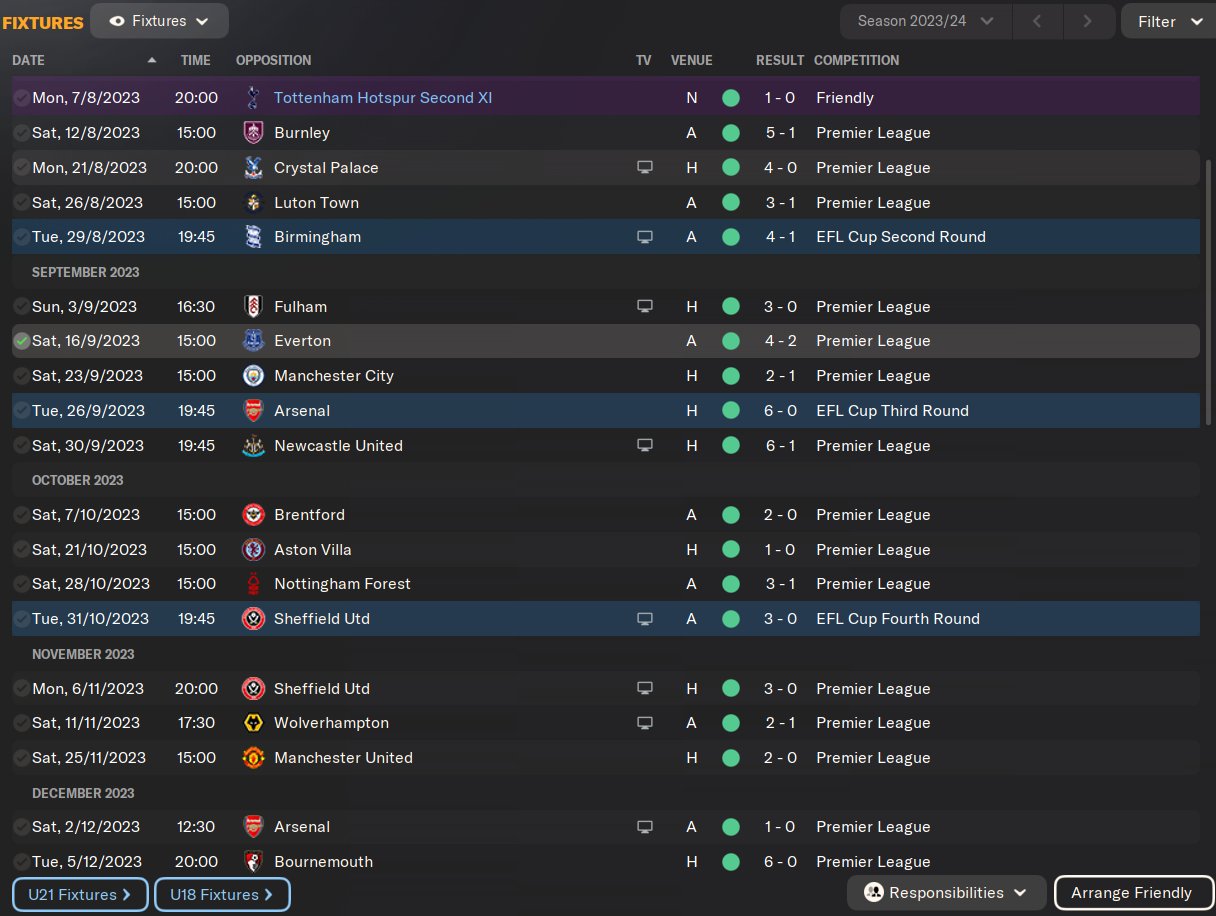The image size is (1216, 916).
Task: Expand the Season 2023/24 selector
Action: [x=926, y=21]
